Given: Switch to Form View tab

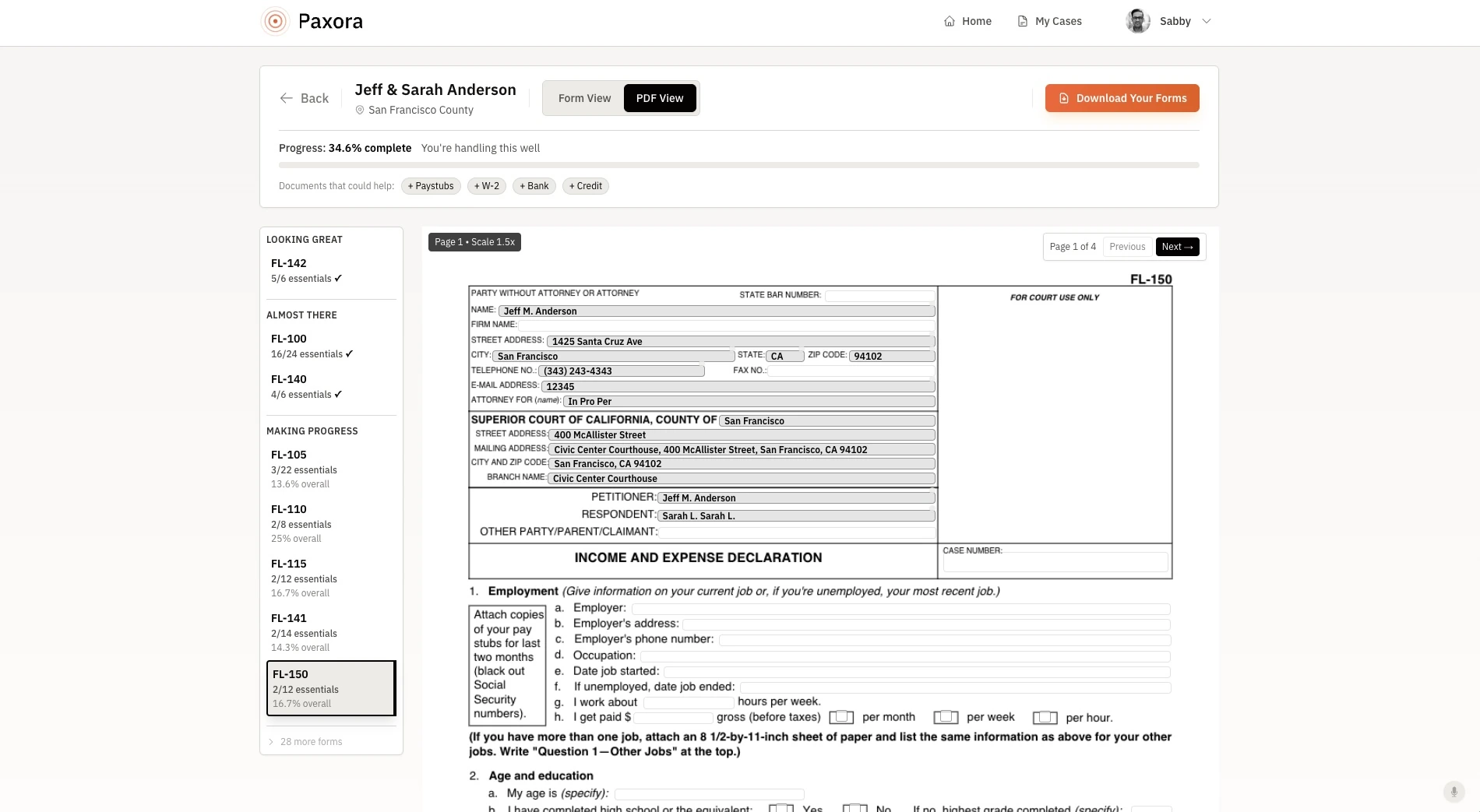Looking at the screenshot, I should point(584,98).
